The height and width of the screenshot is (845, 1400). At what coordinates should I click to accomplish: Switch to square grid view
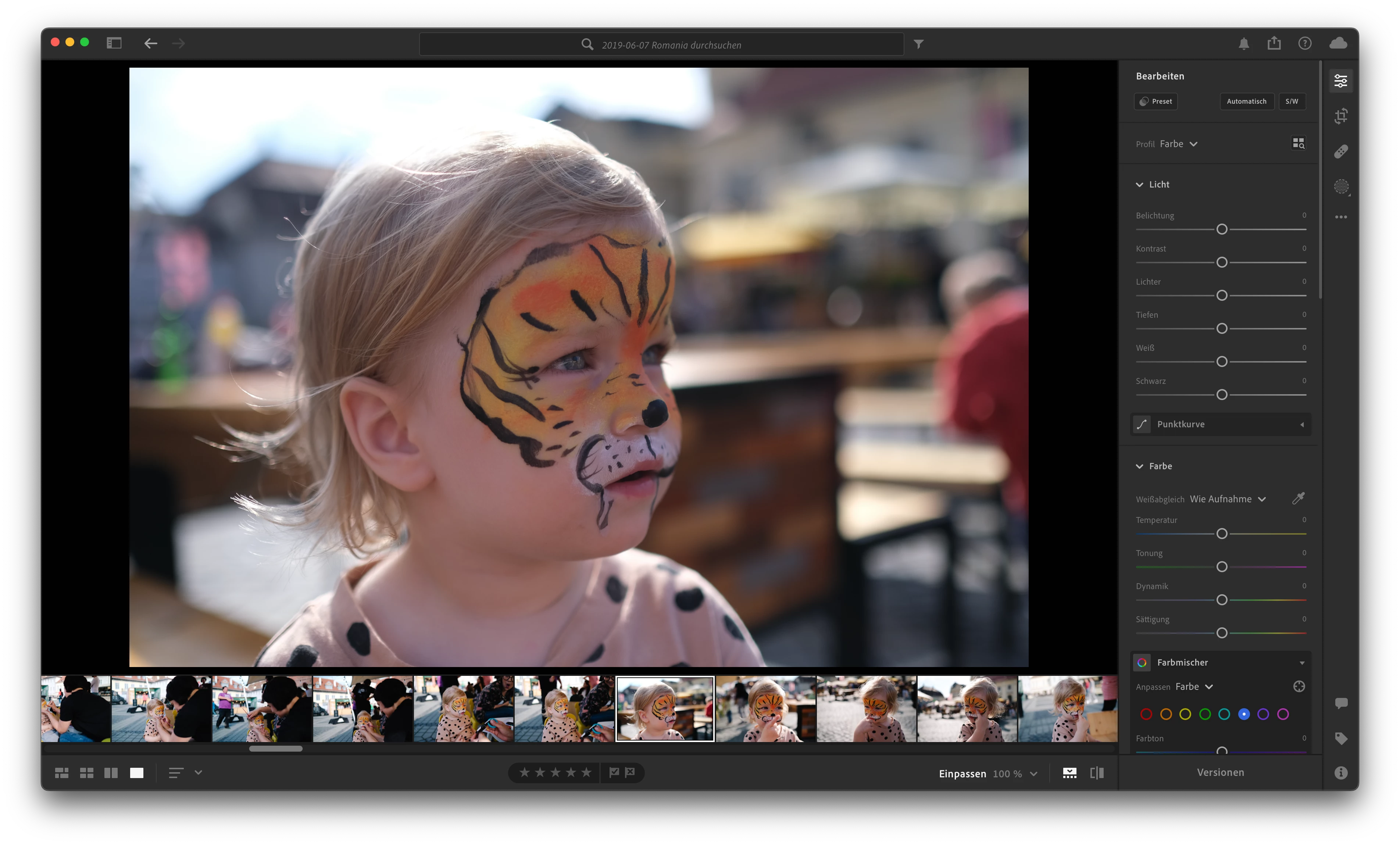coord(86,773)
